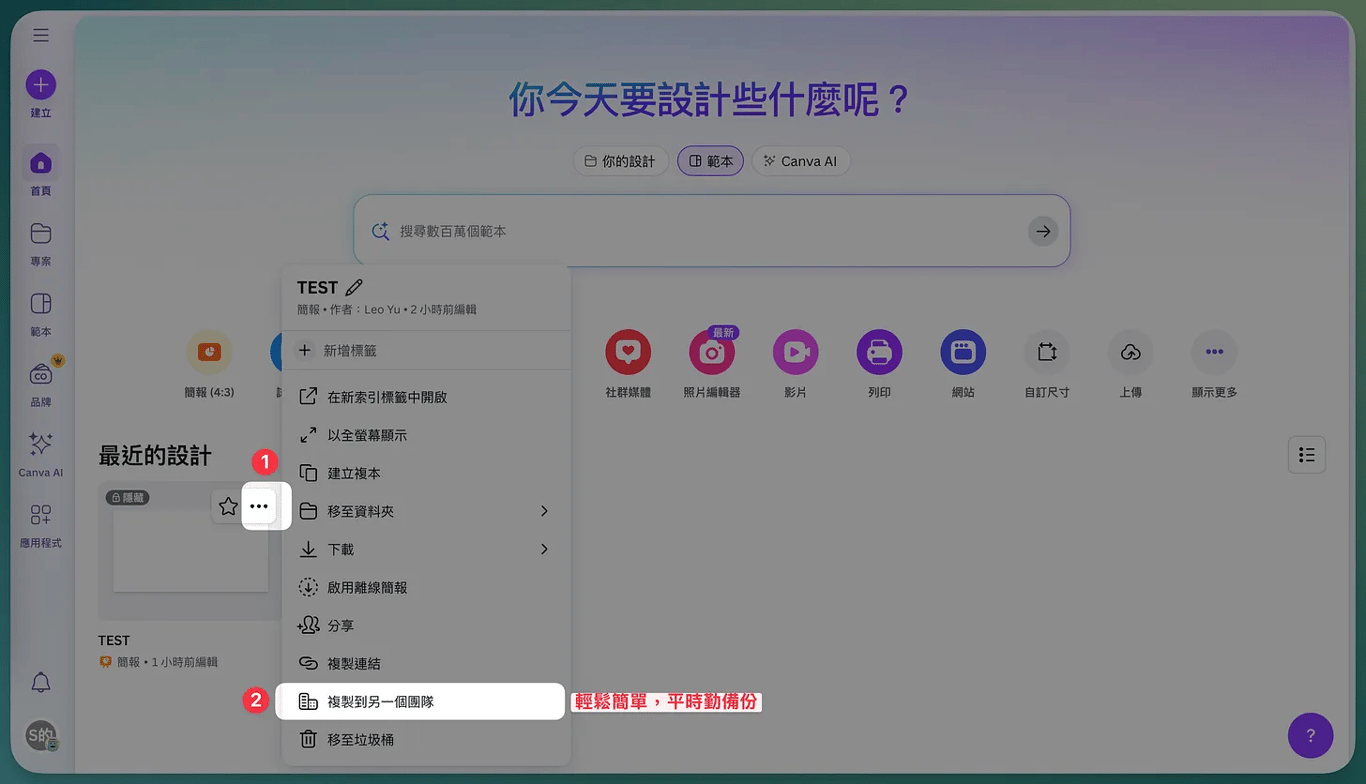
Task: Click the 上傳 upload icon
Action: (1131, 352)
